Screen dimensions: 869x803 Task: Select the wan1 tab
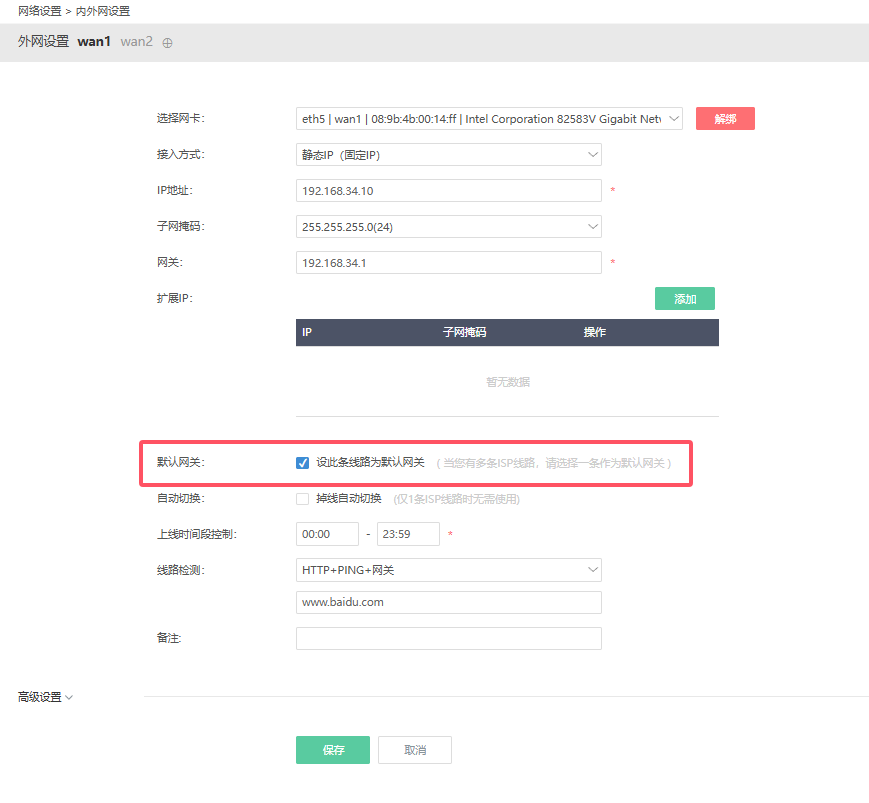[x=94, y=42]
